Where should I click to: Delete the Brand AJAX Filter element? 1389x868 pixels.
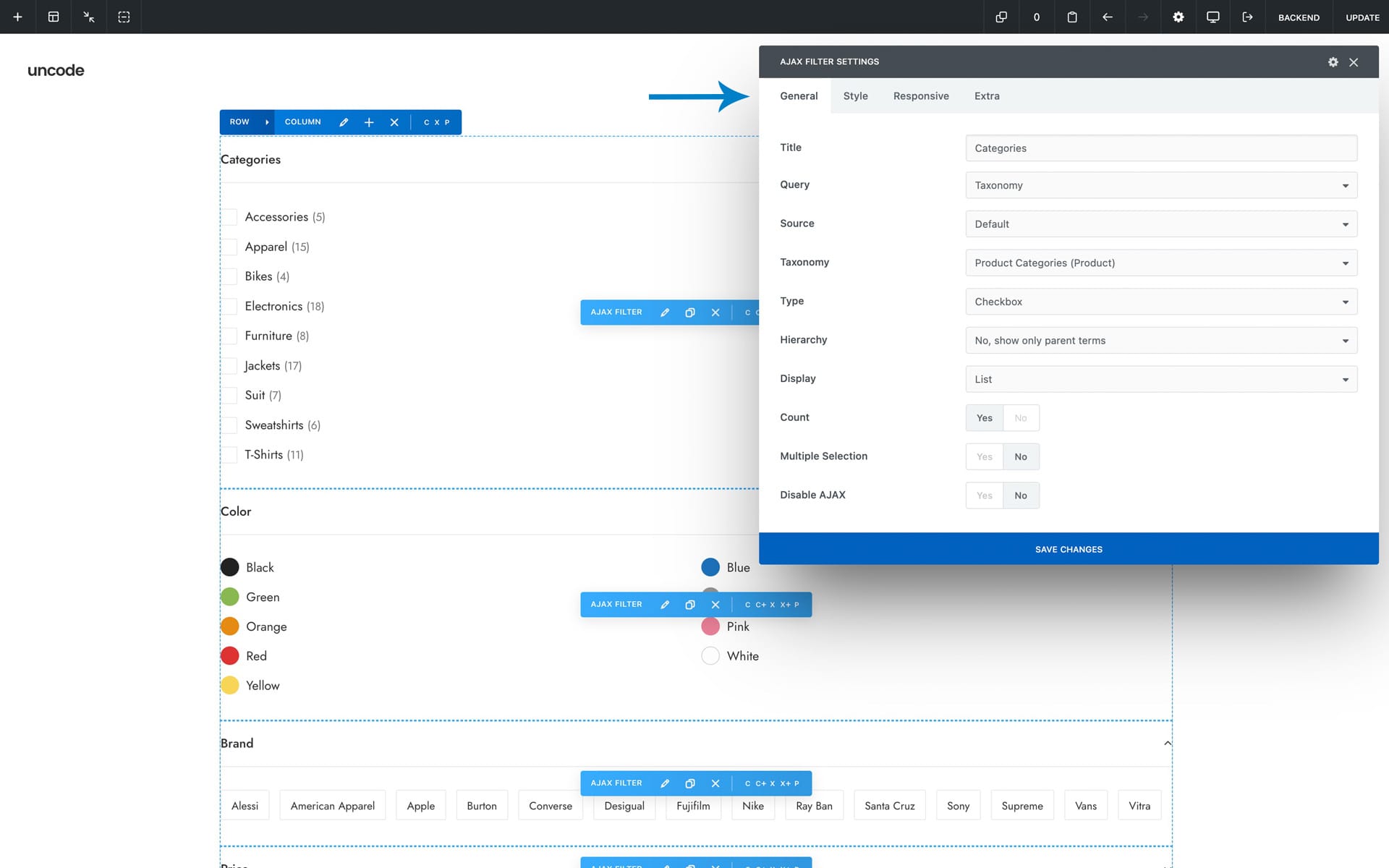(x=715, y=783)
